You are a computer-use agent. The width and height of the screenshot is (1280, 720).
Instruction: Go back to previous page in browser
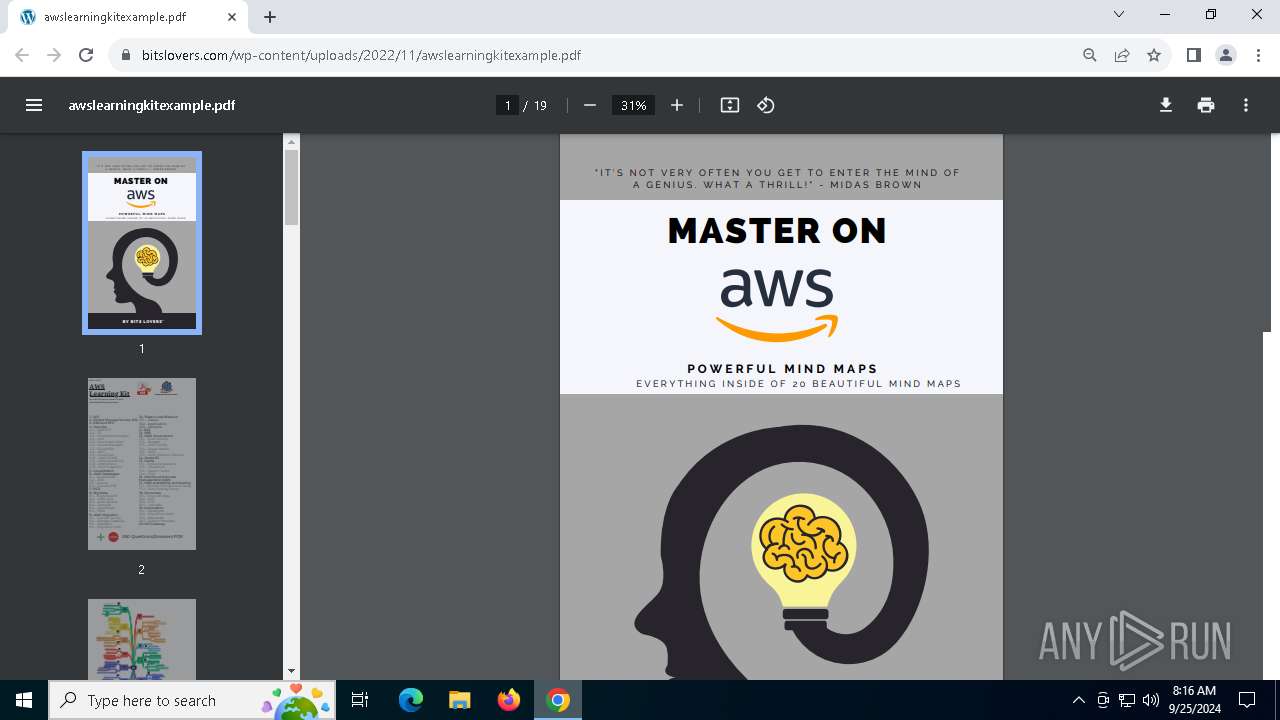pos(22,55)
